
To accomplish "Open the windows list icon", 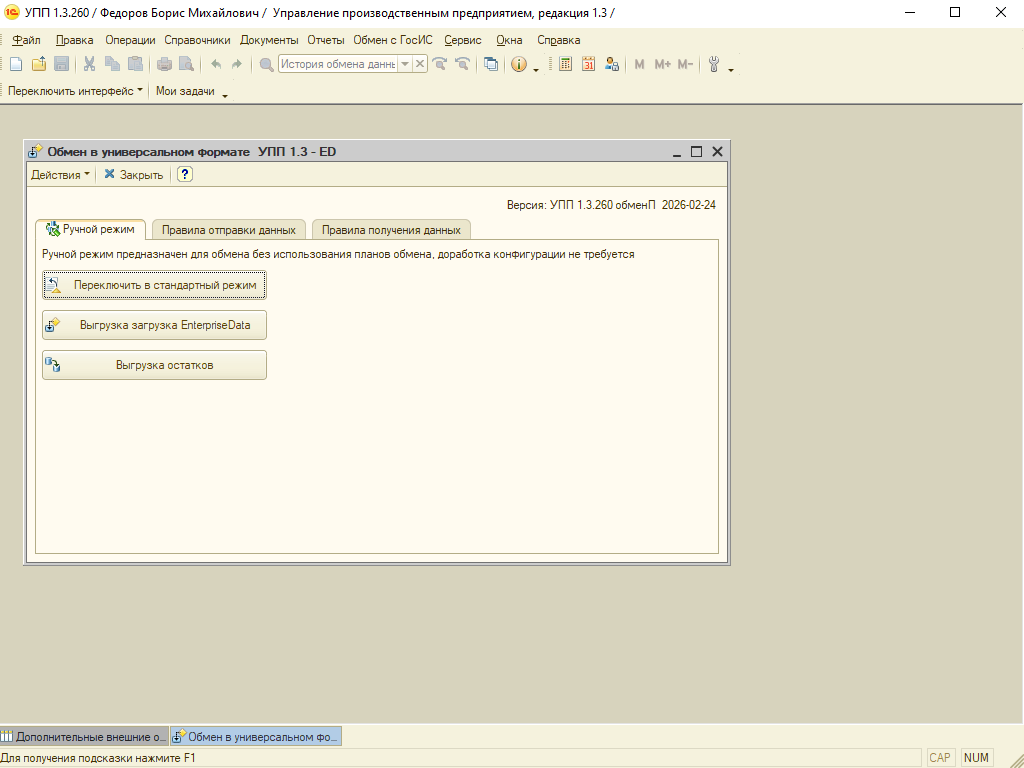I will coord(491,64).
